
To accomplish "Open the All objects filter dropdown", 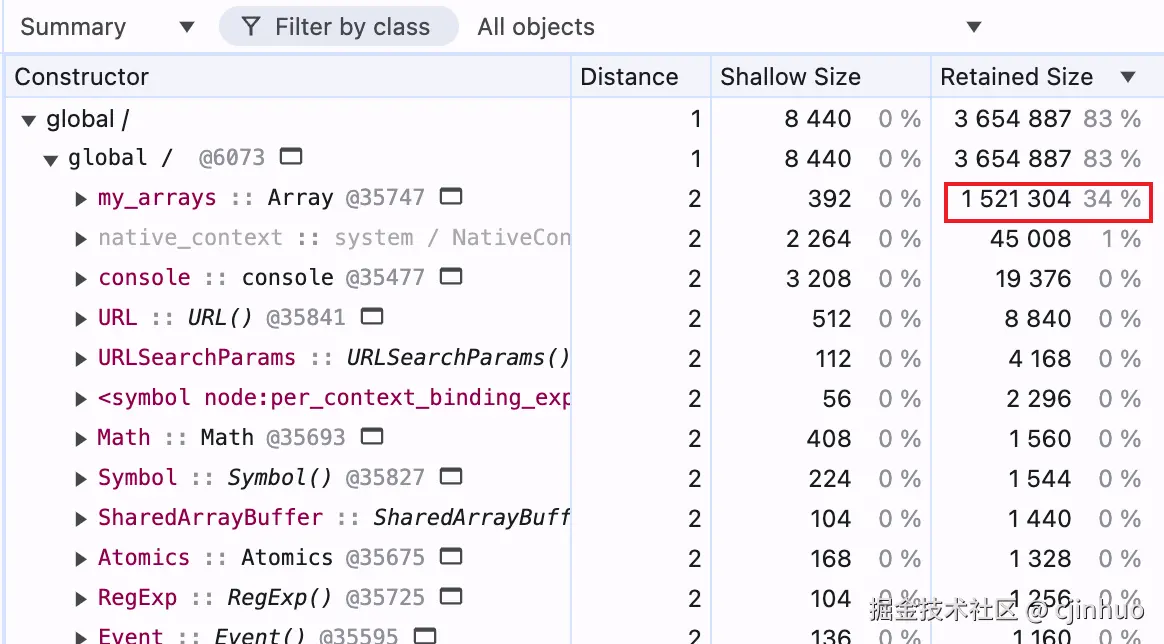I will point(729,27).
